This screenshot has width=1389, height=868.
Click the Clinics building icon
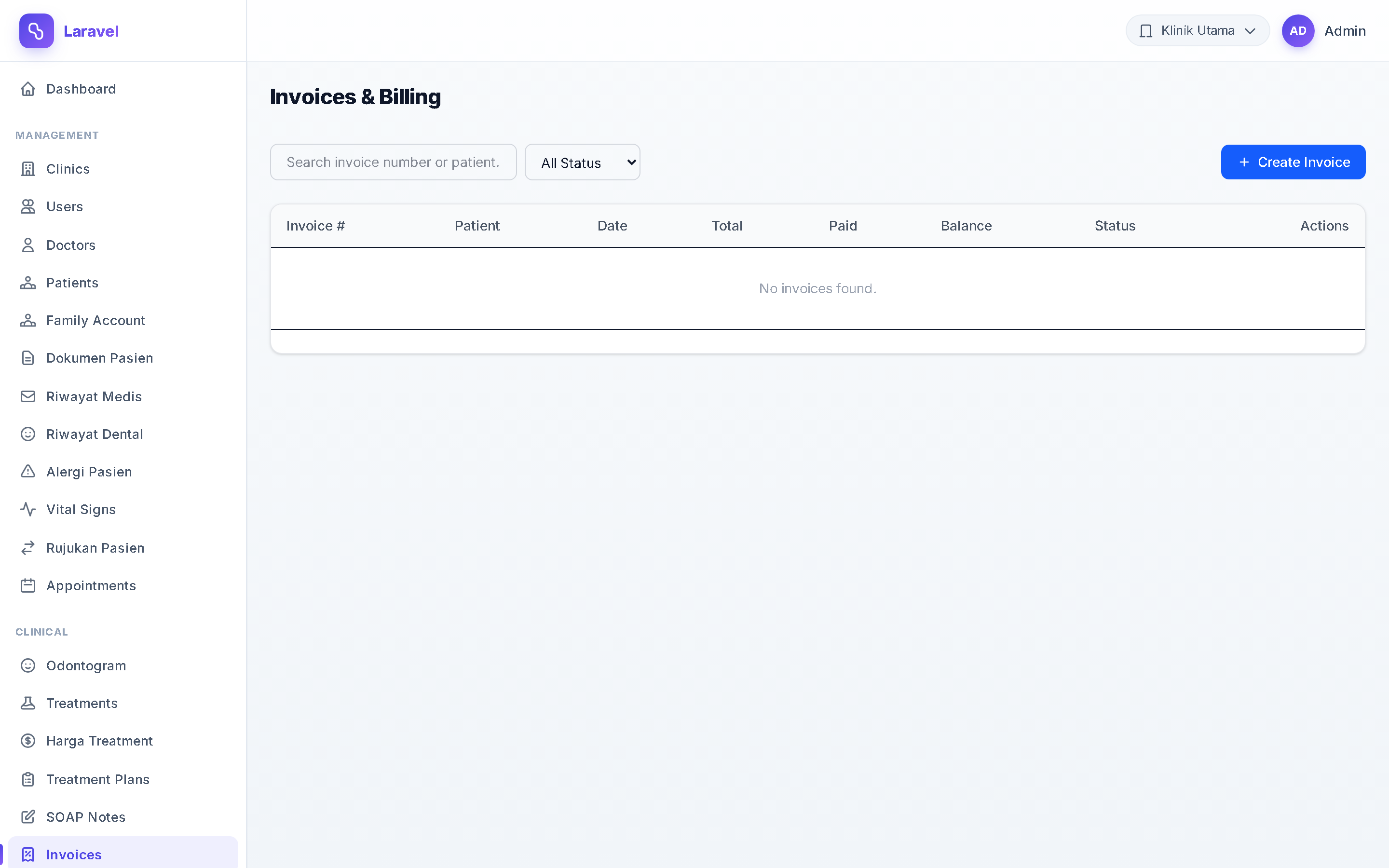click(27, 169)
